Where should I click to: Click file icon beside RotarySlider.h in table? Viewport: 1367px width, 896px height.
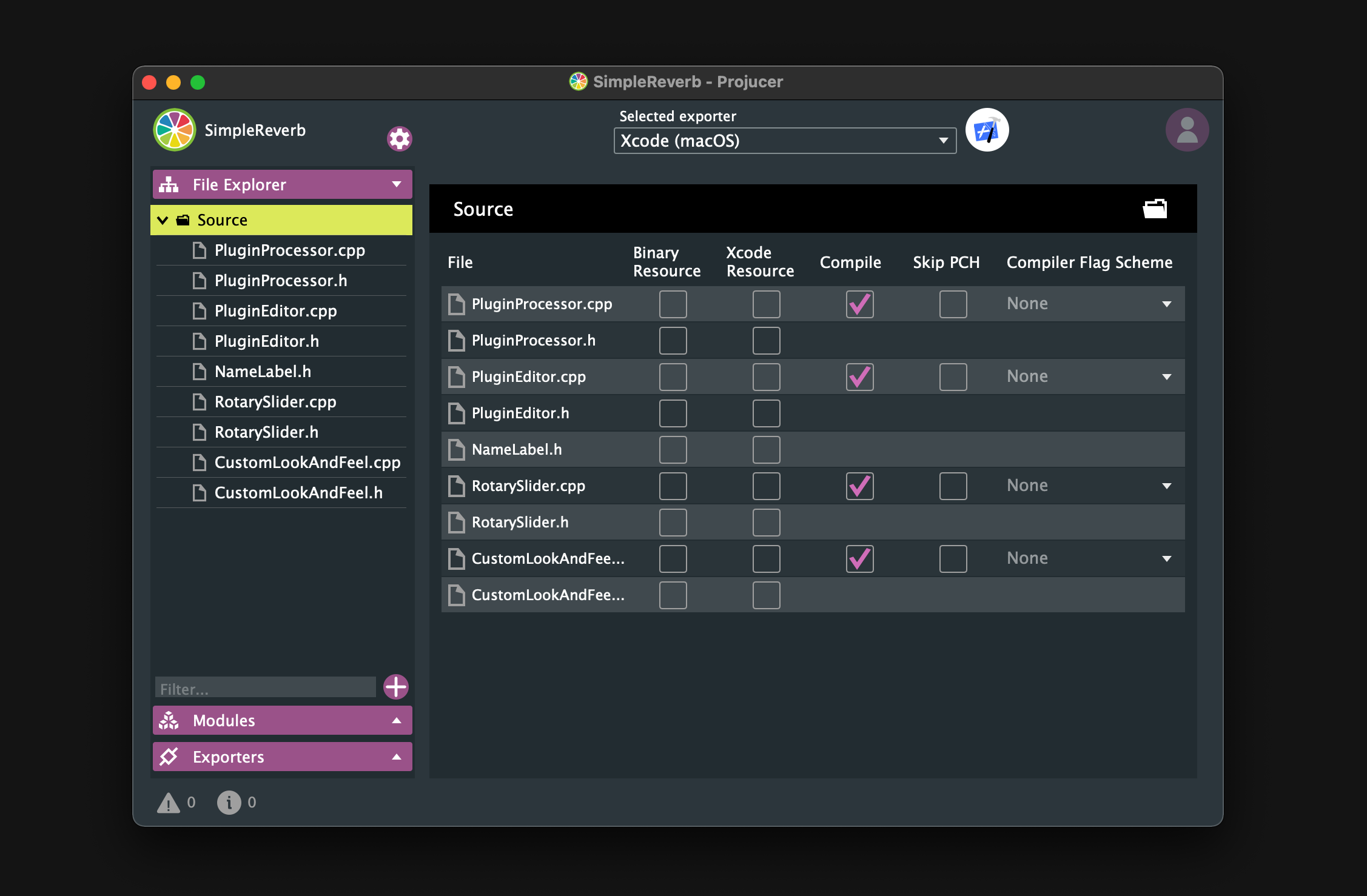coord(456,522)
